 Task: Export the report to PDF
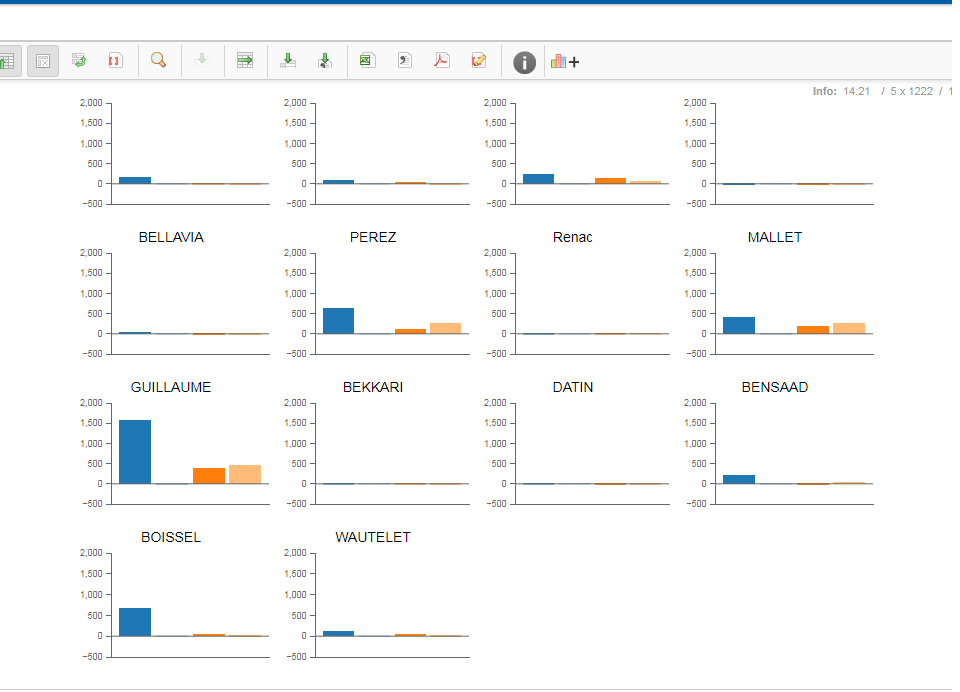click(x=440, y=60)
